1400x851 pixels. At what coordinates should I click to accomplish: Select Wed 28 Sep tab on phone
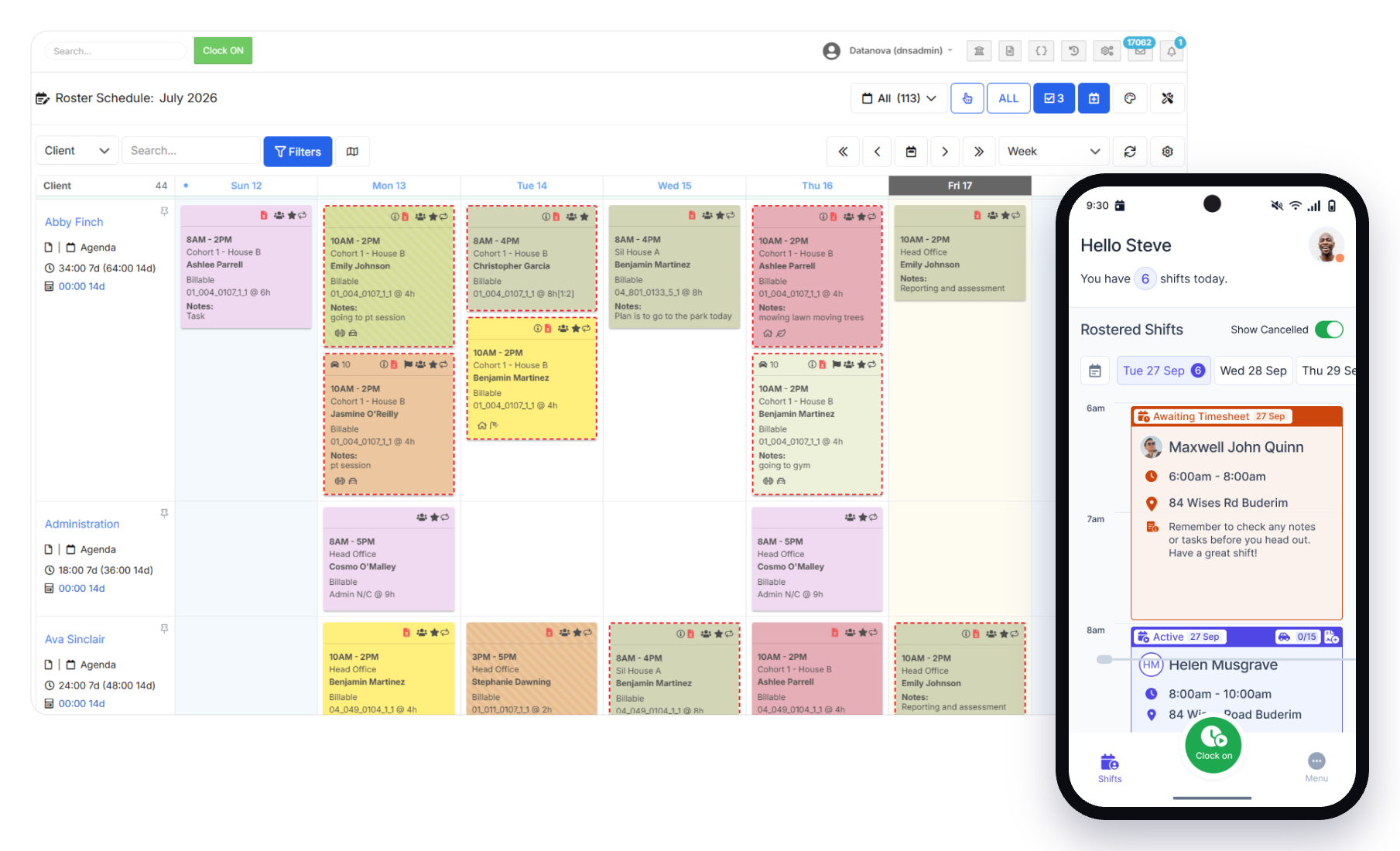[x=1253, y=371]
